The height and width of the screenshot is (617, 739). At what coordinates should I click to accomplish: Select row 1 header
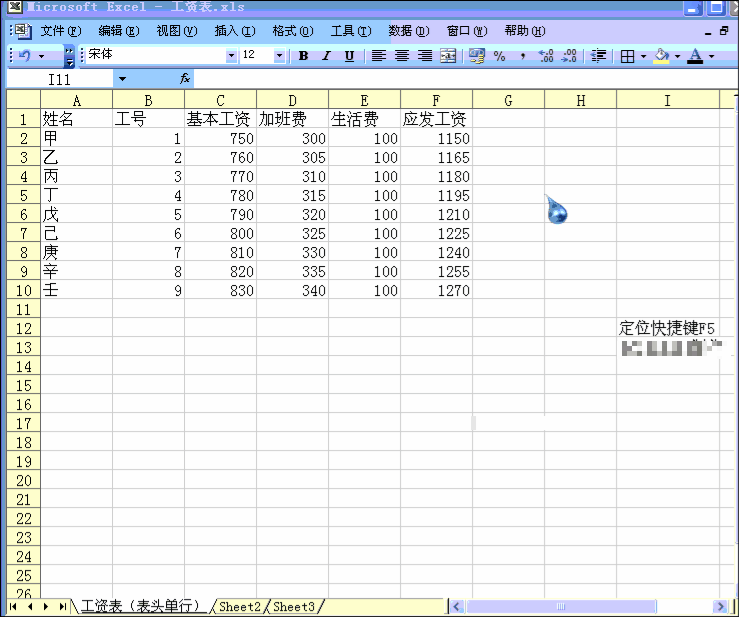(24, 119)
